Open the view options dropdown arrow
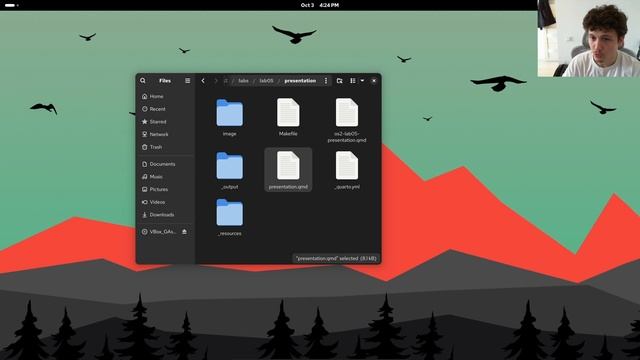The width and height of the screenshot is (640, 360). pyautogui.click(x=362, y=81)
